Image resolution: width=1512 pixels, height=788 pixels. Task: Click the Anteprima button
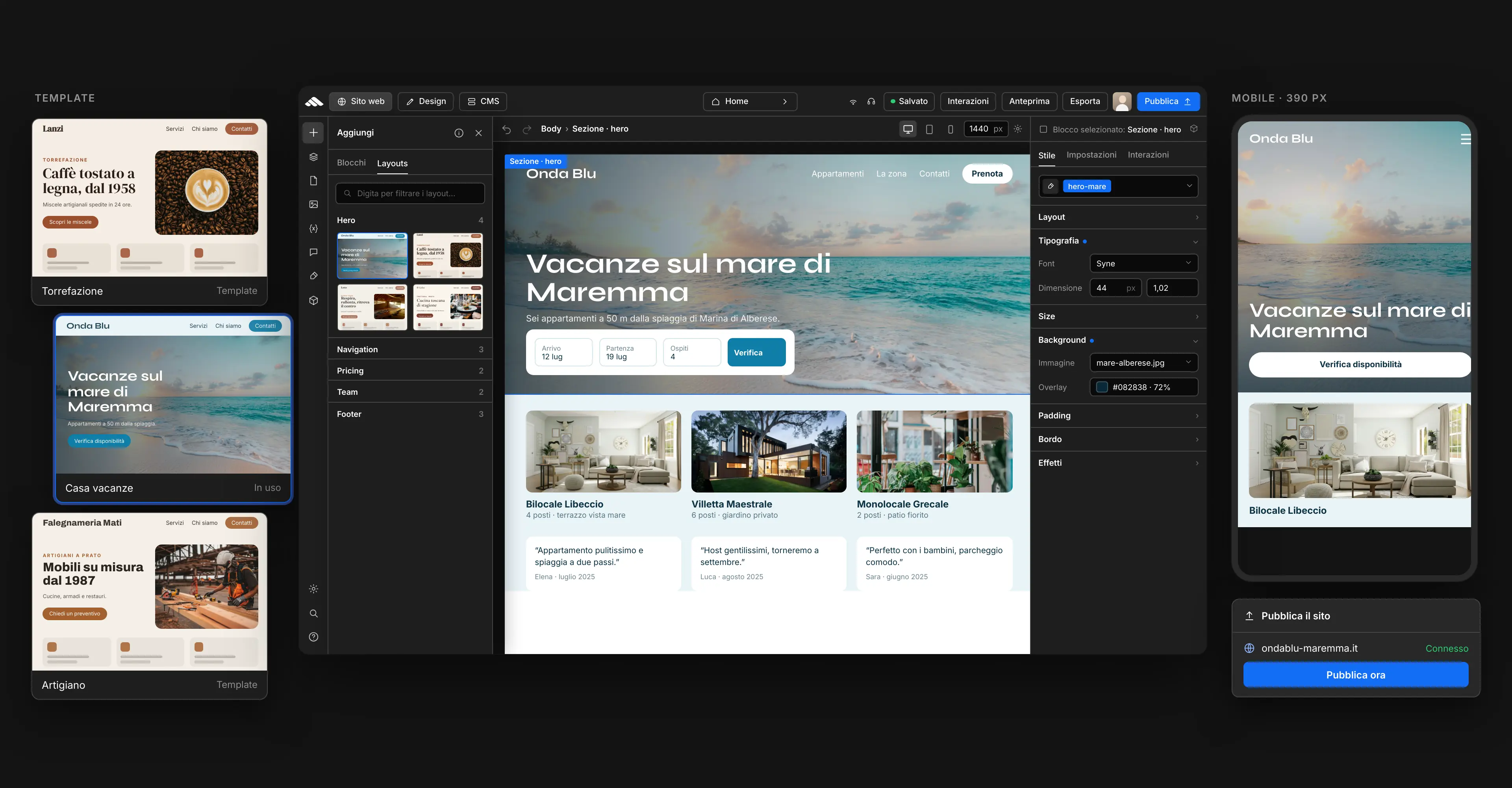coord(1029,102)
